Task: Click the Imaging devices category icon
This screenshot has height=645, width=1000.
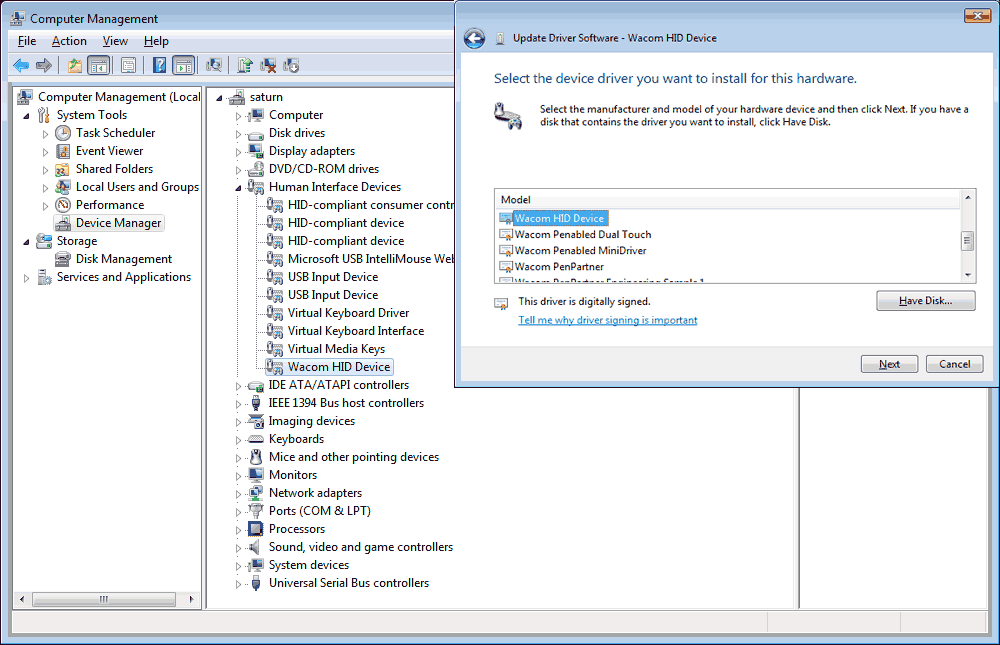Action: coord(256,421)
